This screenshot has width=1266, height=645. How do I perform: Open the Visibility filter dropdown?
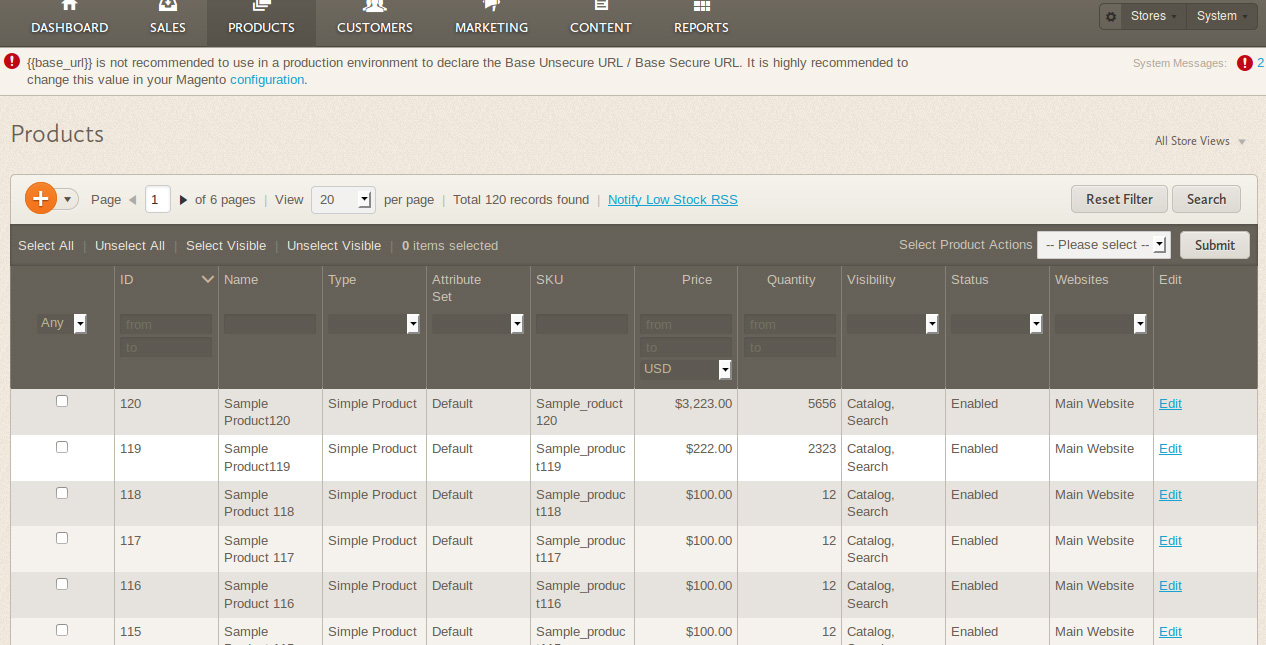click(893, 324)
